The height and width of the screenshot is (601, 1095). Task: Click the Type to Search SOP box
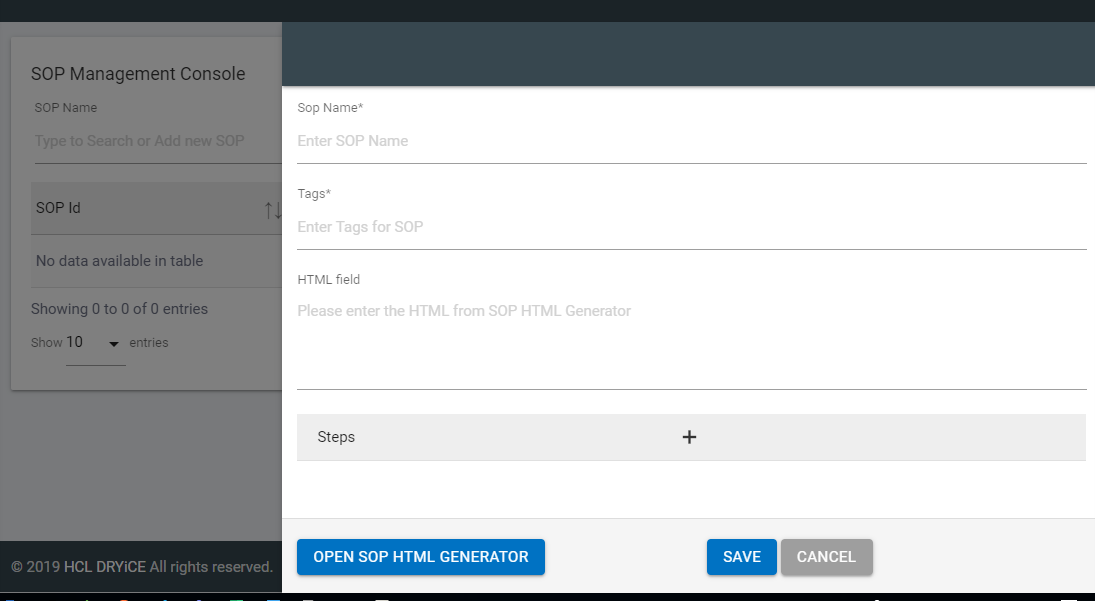tap(156, 141)
